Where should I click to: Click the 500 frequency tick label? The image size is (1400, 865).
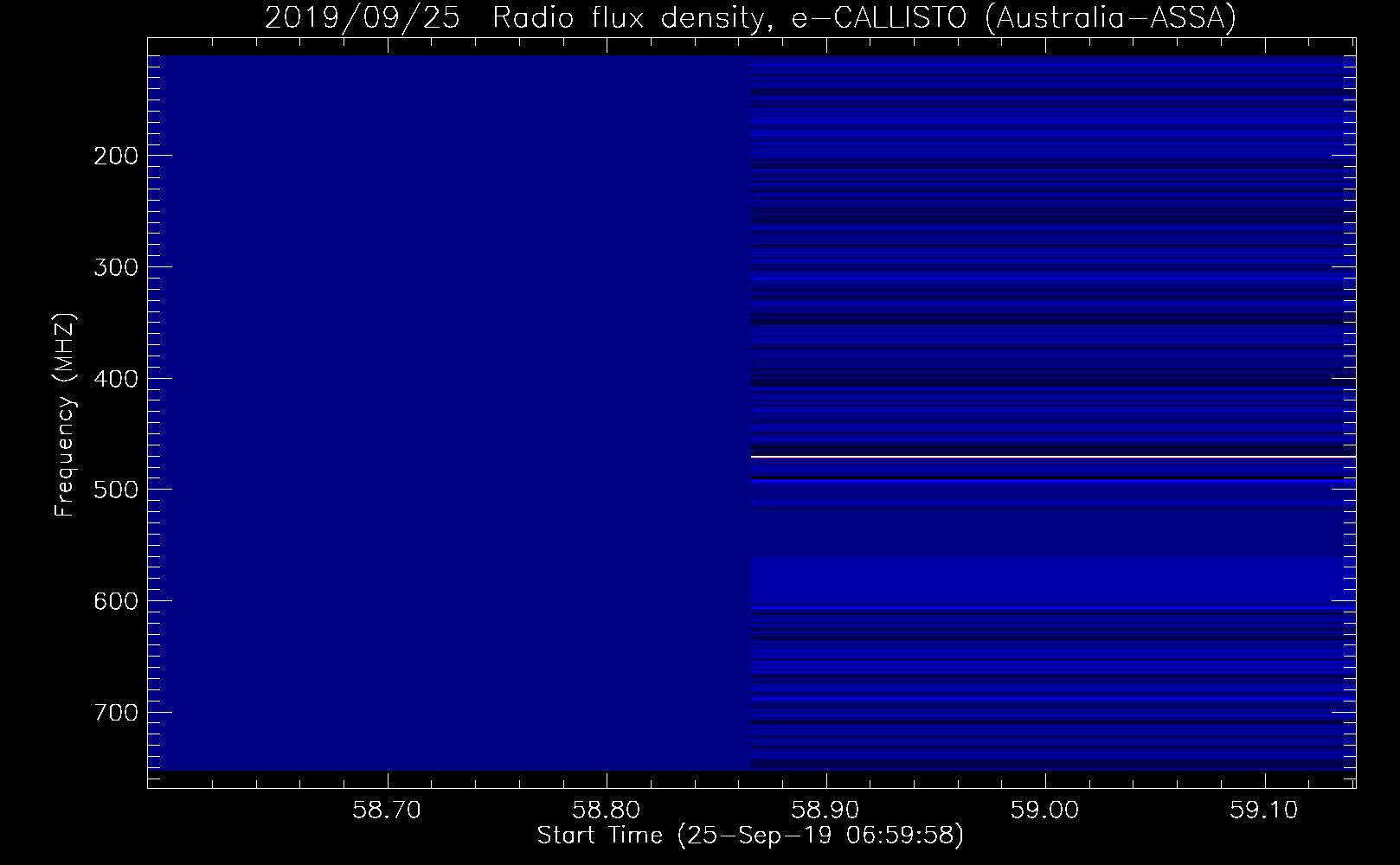pyautogui.click(x=115, y=490)
